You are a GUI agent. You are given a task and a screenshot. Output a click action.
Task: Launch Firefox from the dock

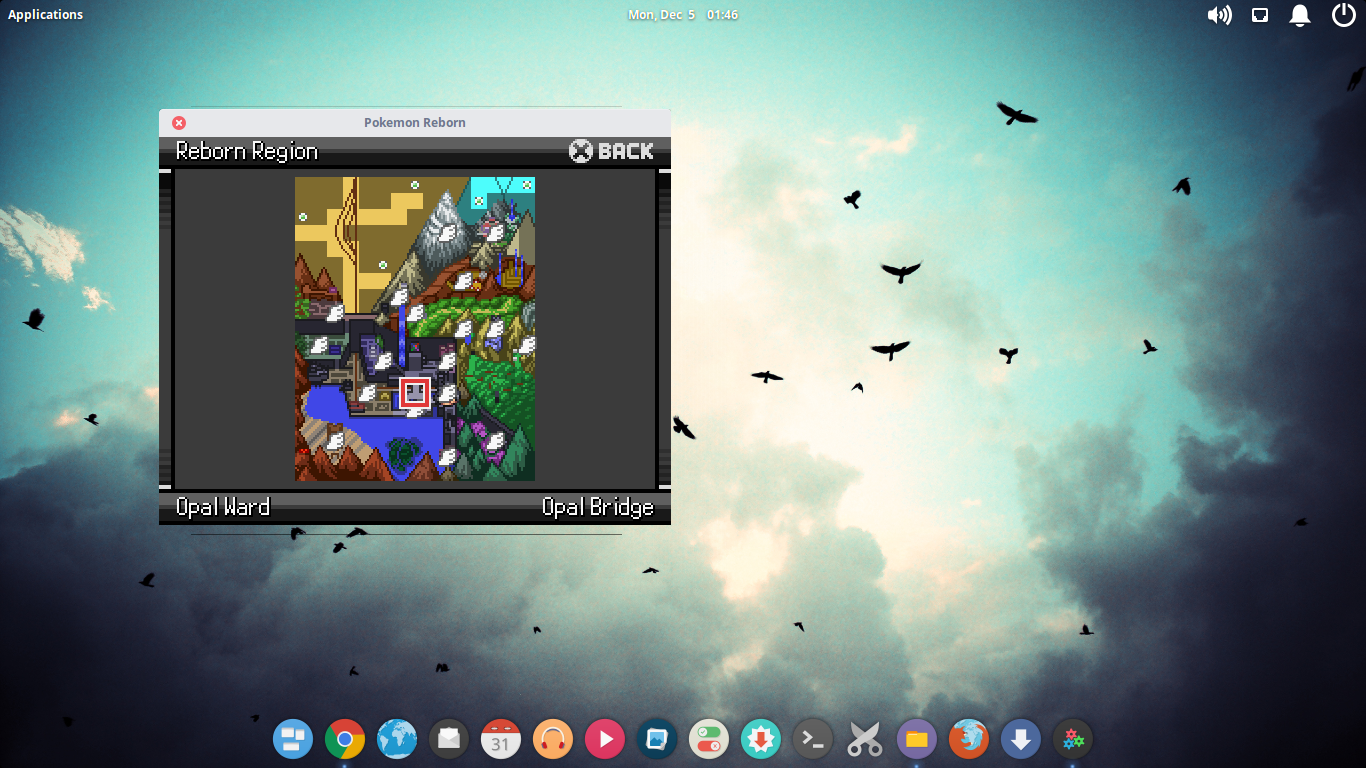pos(969,740)
